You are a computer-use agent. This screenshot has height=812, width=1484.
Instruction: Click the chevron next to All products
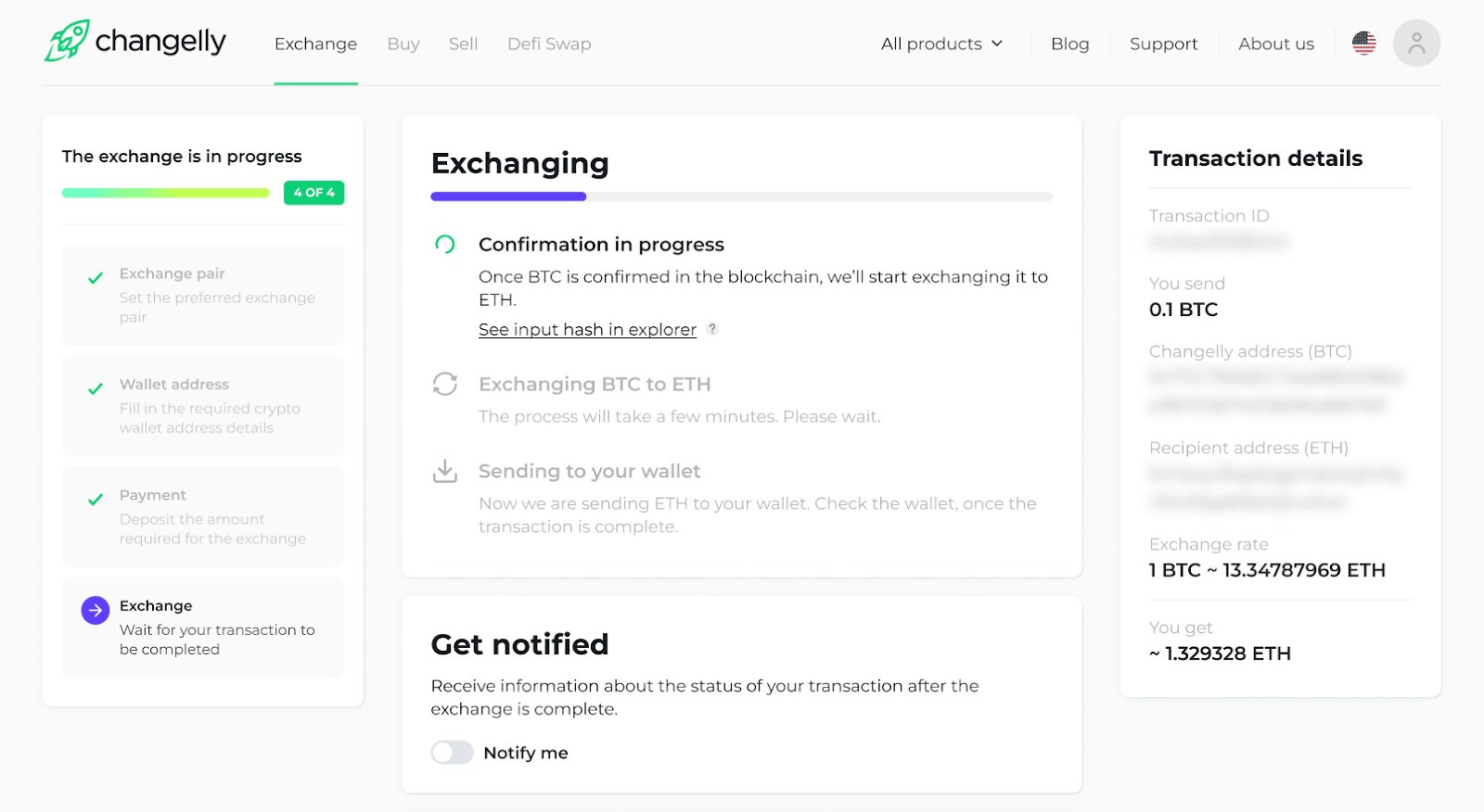pos(997,44)
